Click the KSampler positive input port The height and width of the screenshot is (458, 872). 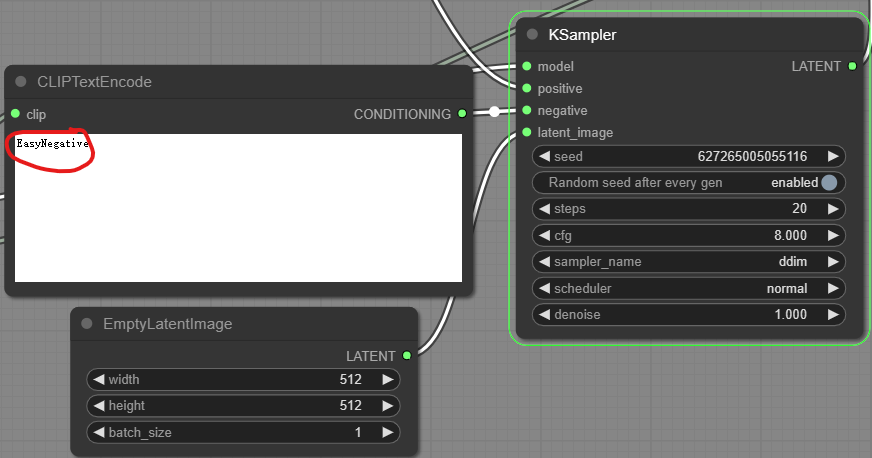pos(527,88)
